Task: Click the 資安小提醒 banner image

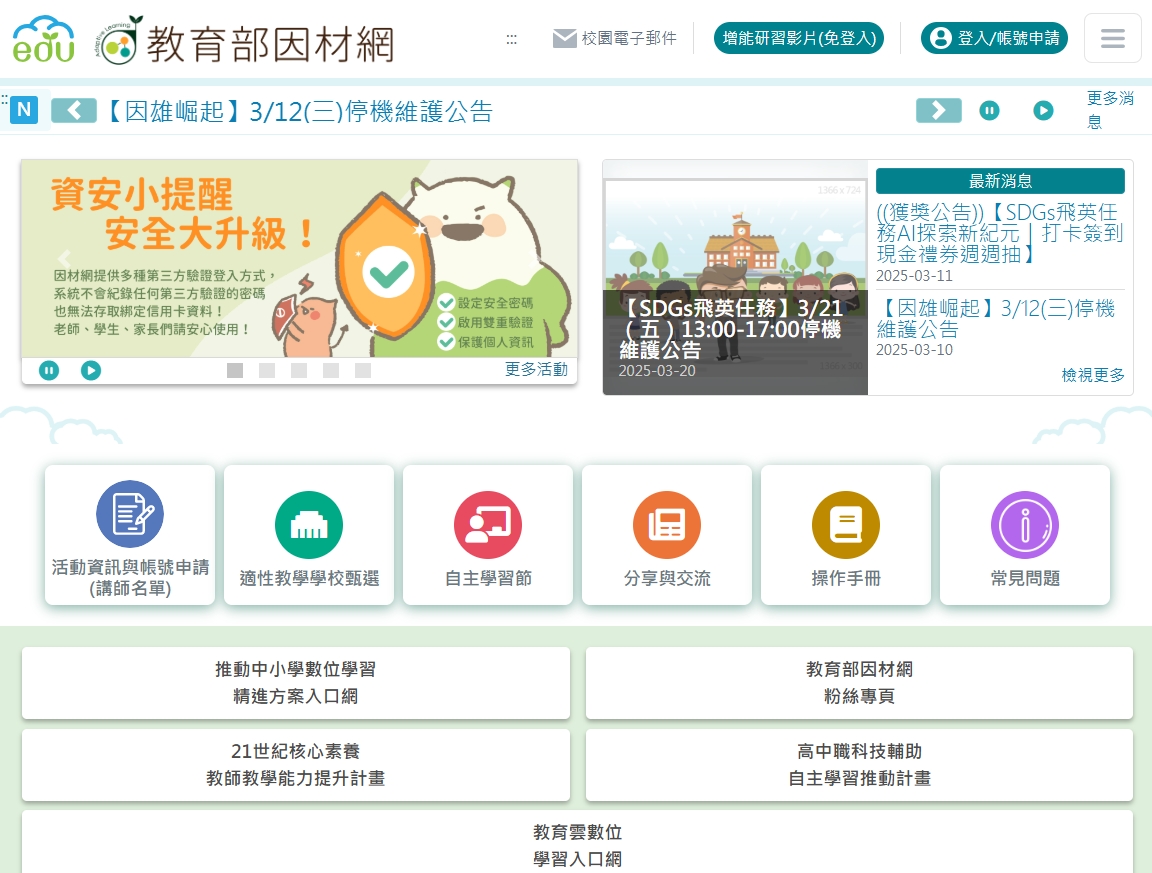Action: (300, 259)
